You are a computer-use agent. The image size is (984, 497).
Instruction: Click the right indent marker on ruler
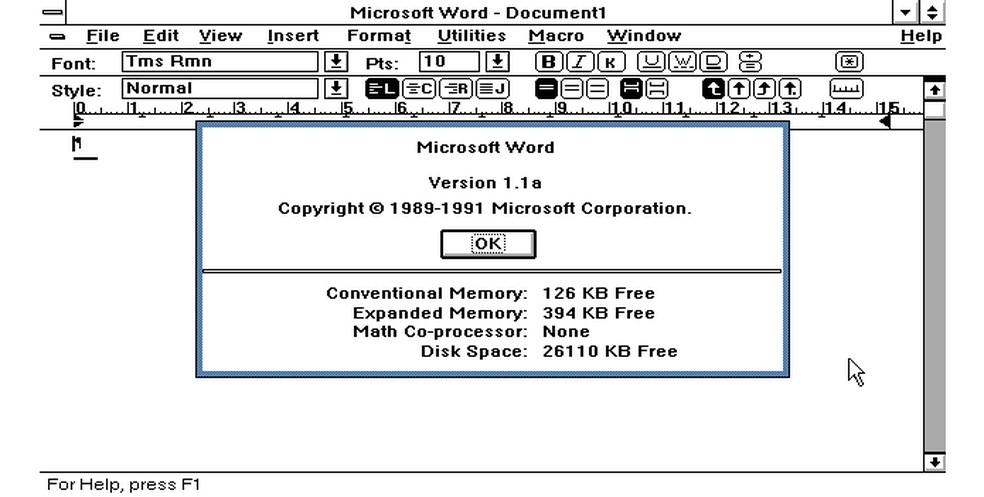(x=884, y=121)
